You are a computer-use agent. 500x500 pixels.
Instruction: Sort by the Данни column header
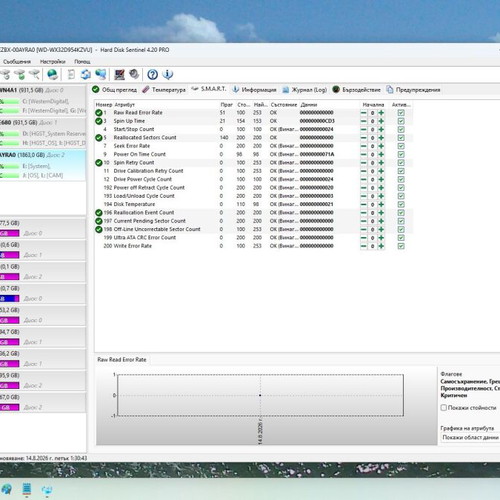point(309,105)
